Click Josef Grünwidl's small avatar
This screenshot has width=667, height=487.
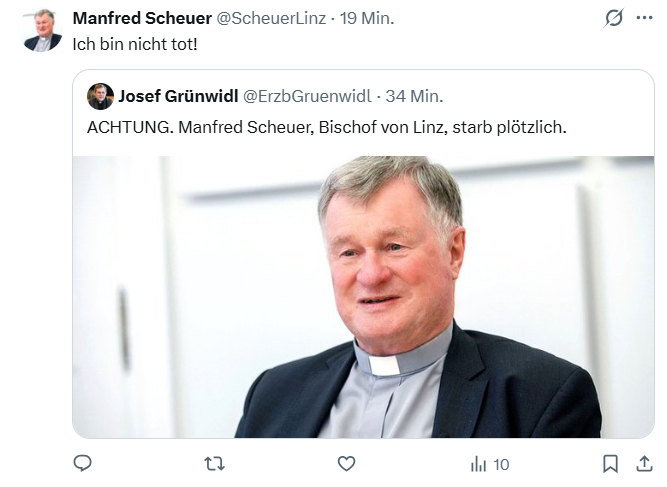(100, 97)
